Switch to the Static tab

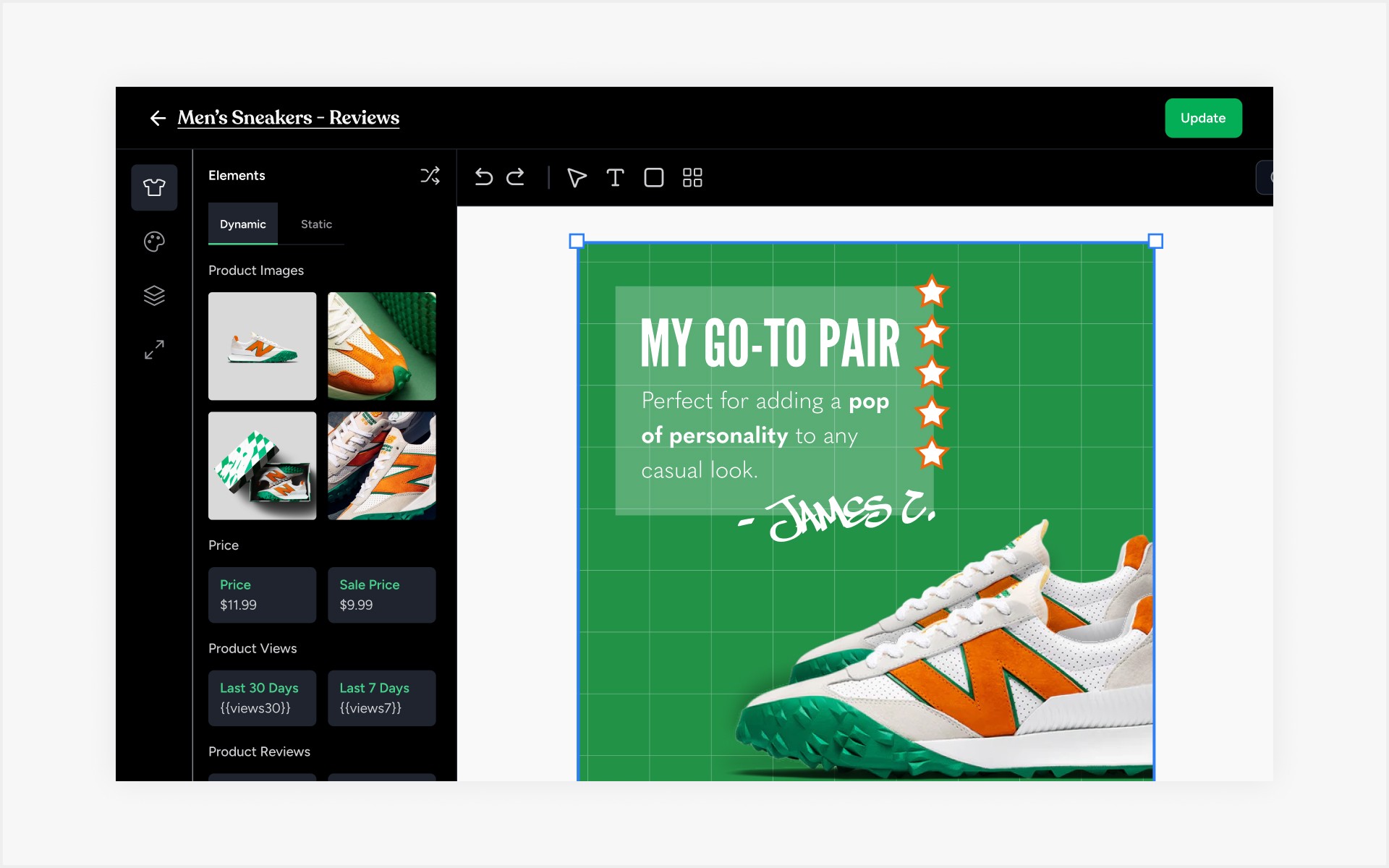(316, 224)
